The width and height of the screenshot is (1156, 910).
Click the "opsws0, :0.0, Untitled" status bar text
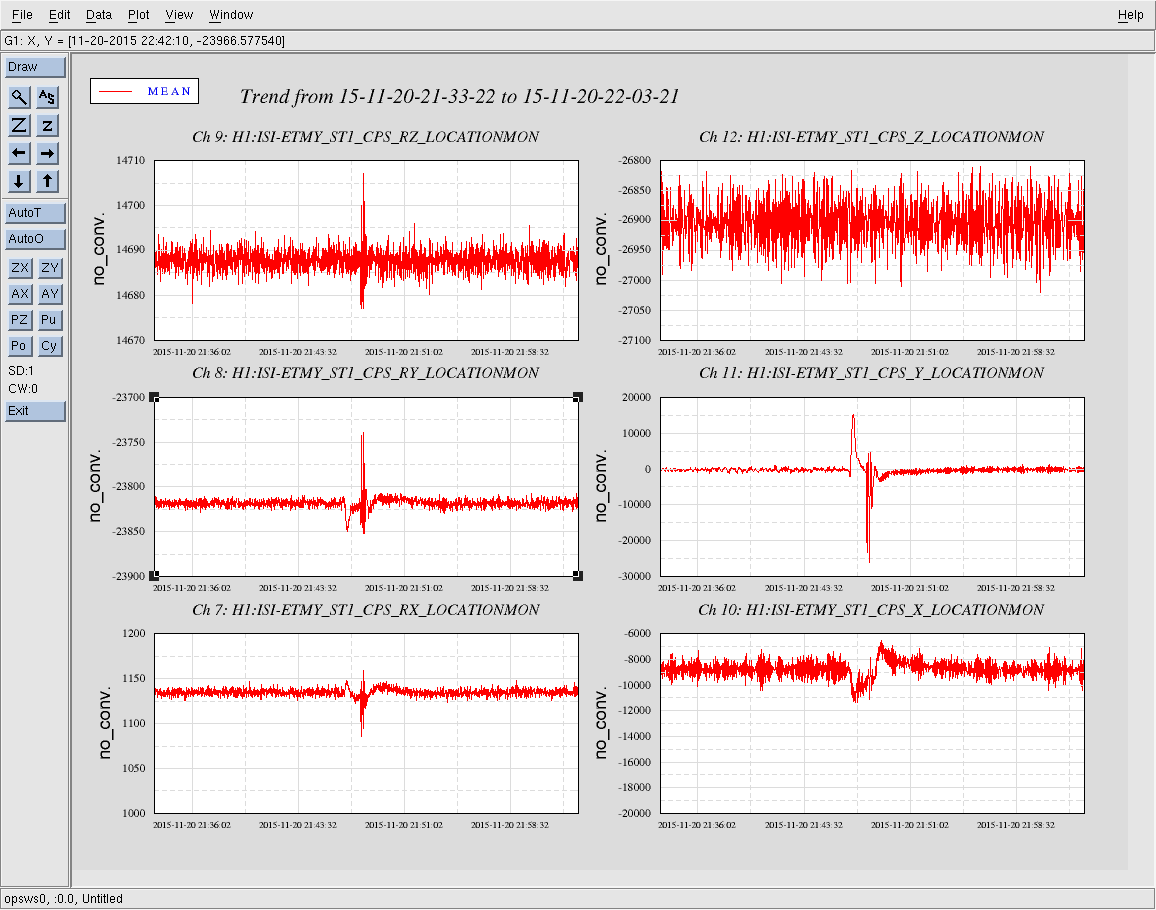63,898
